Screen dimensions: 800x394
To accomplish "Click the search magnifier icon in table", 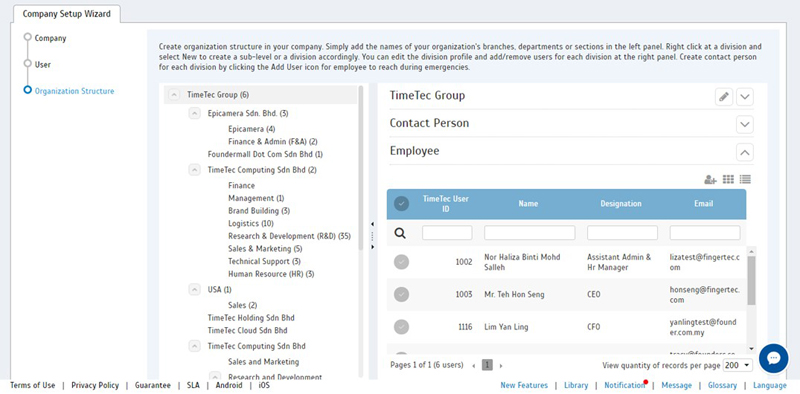I will (401, 233).
